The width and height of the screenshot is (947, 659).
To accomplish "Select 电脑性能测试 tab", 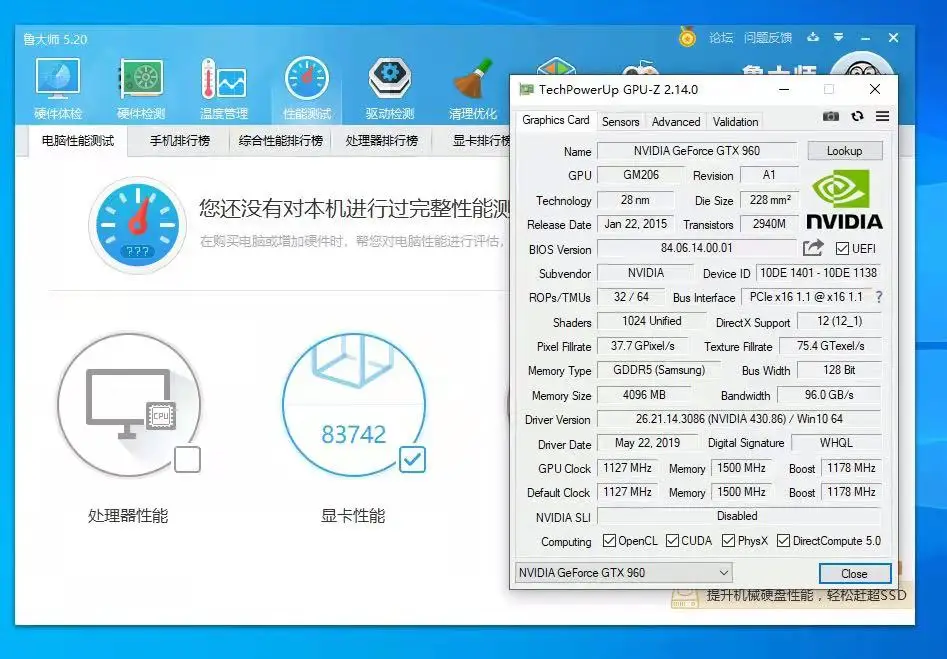I will point(78,141).
